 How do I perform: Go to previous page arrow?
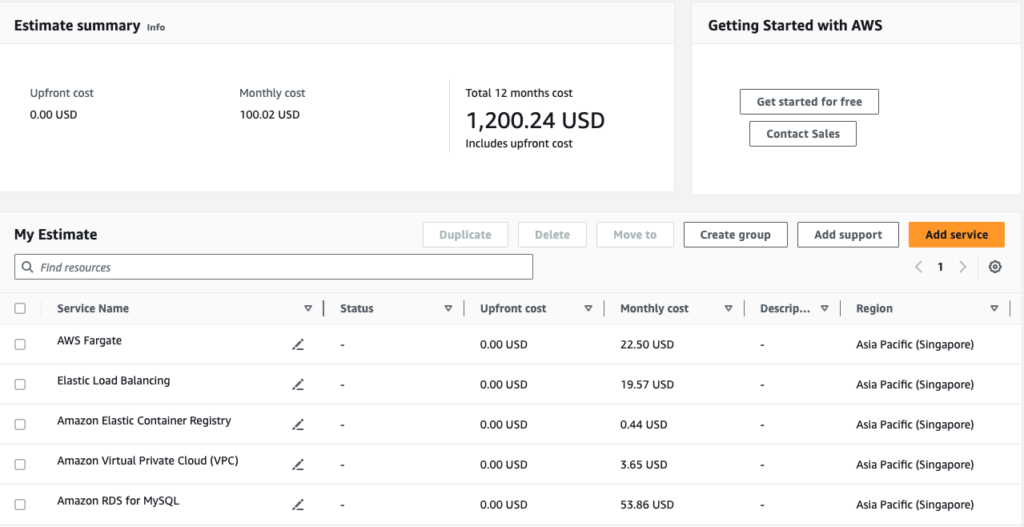[x=919, y=266]
